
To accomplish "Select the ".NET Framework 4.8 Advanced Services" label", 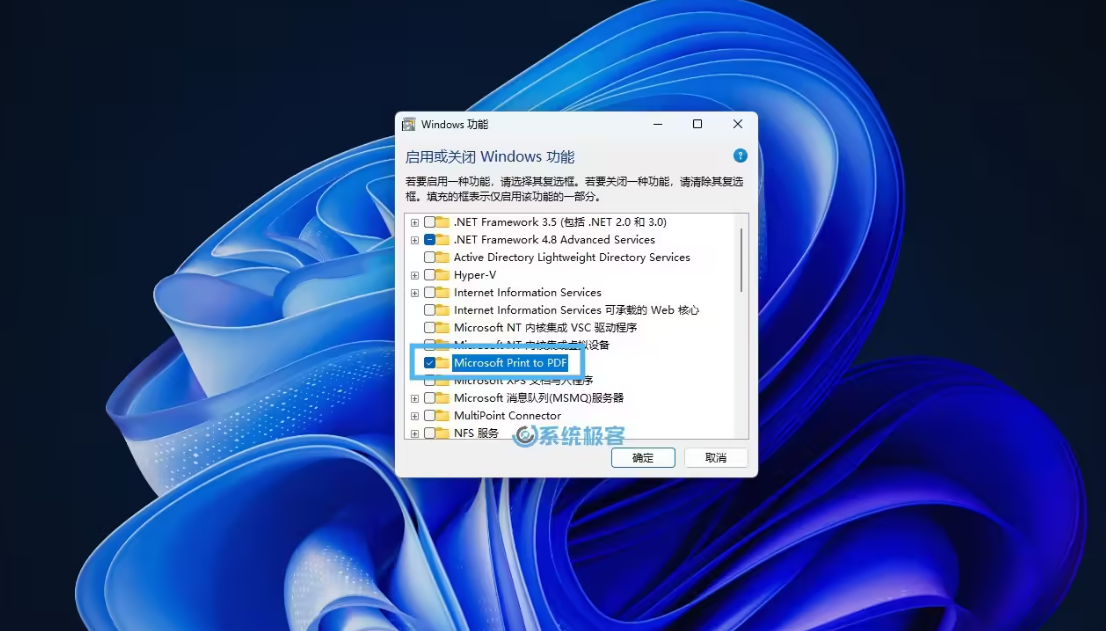I will click(554, 240).
